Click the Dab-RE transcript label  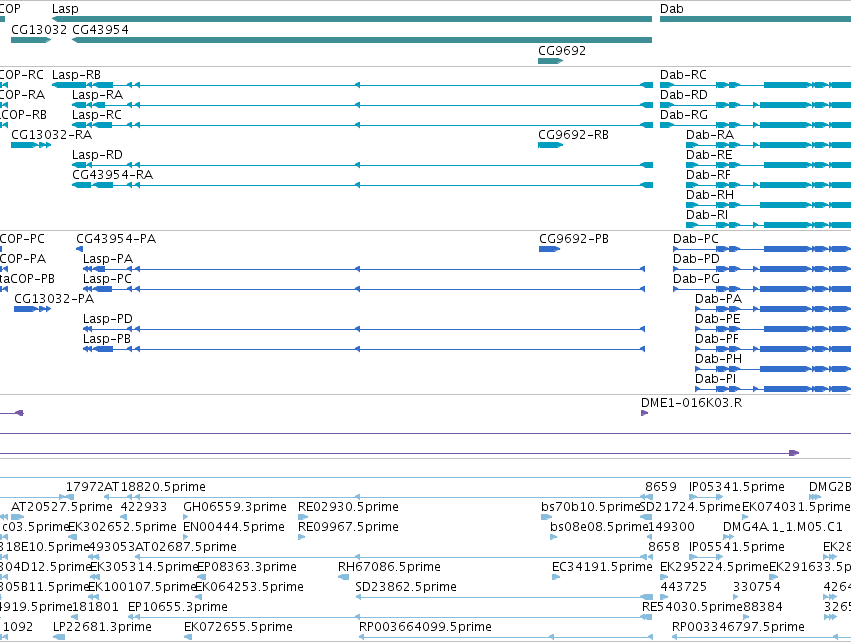point(709,155)
